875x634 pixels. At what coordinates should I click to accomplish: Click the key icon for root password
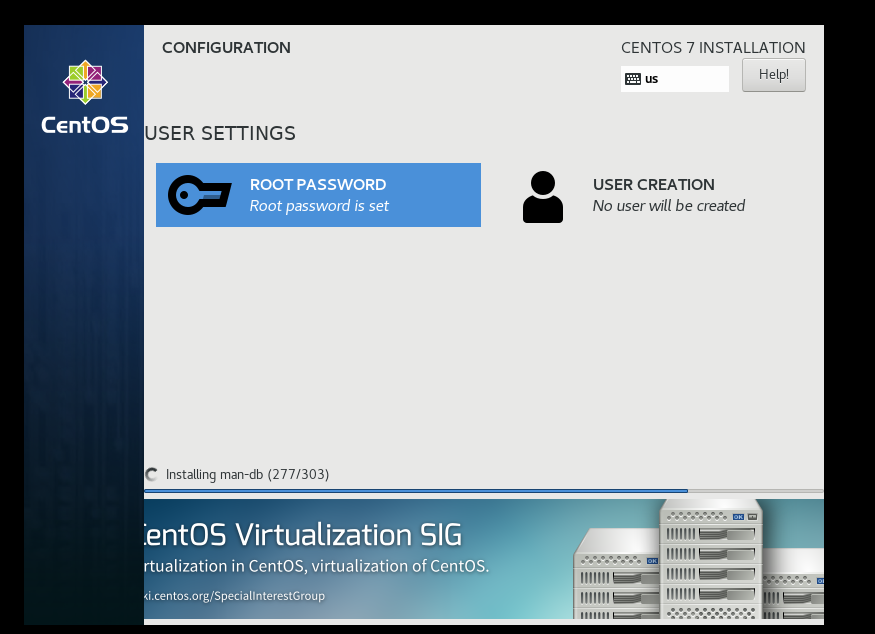(200, 195)
